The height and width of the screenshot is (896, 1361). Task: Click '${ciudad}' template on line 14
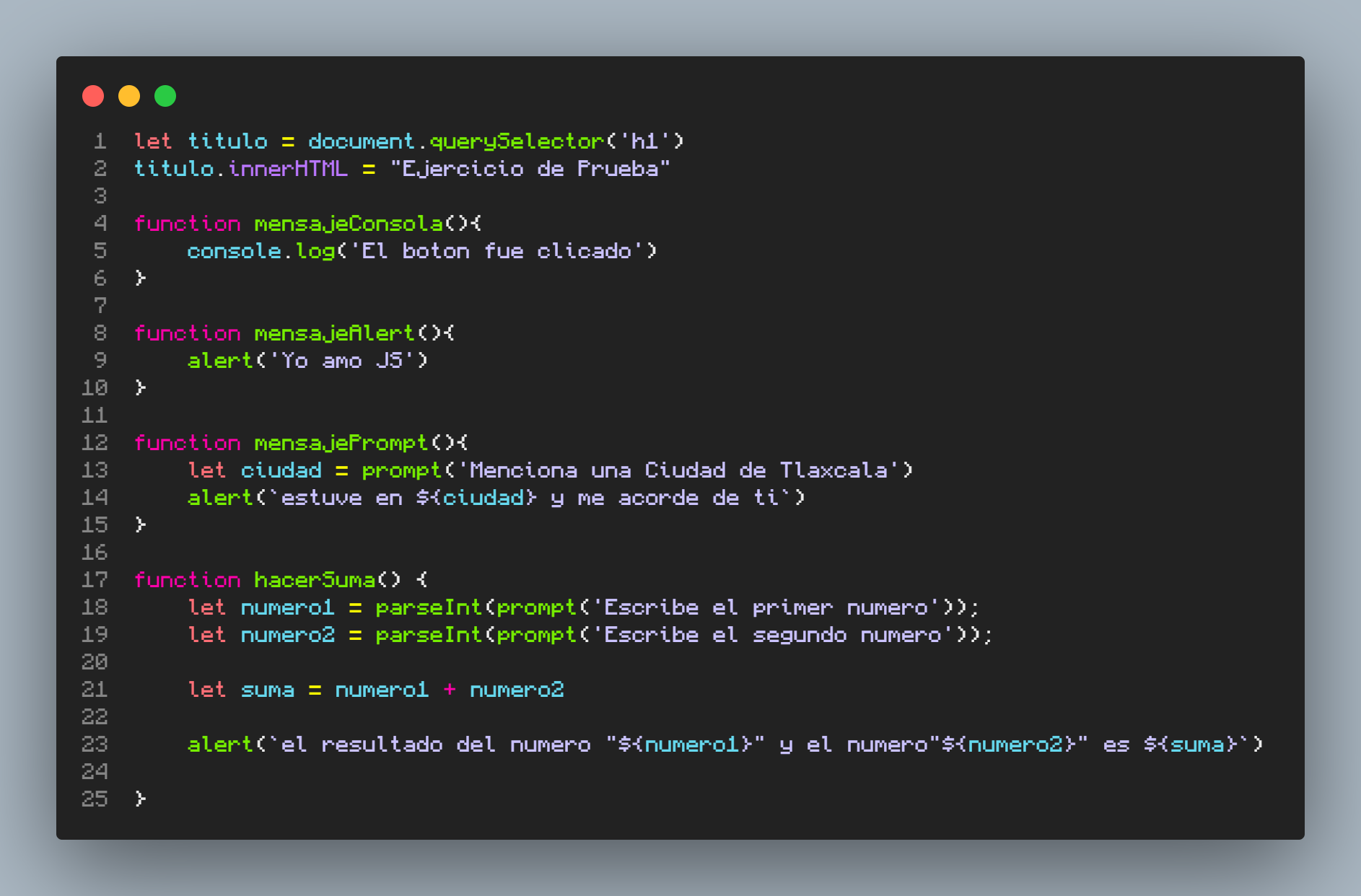pos(476,498)
